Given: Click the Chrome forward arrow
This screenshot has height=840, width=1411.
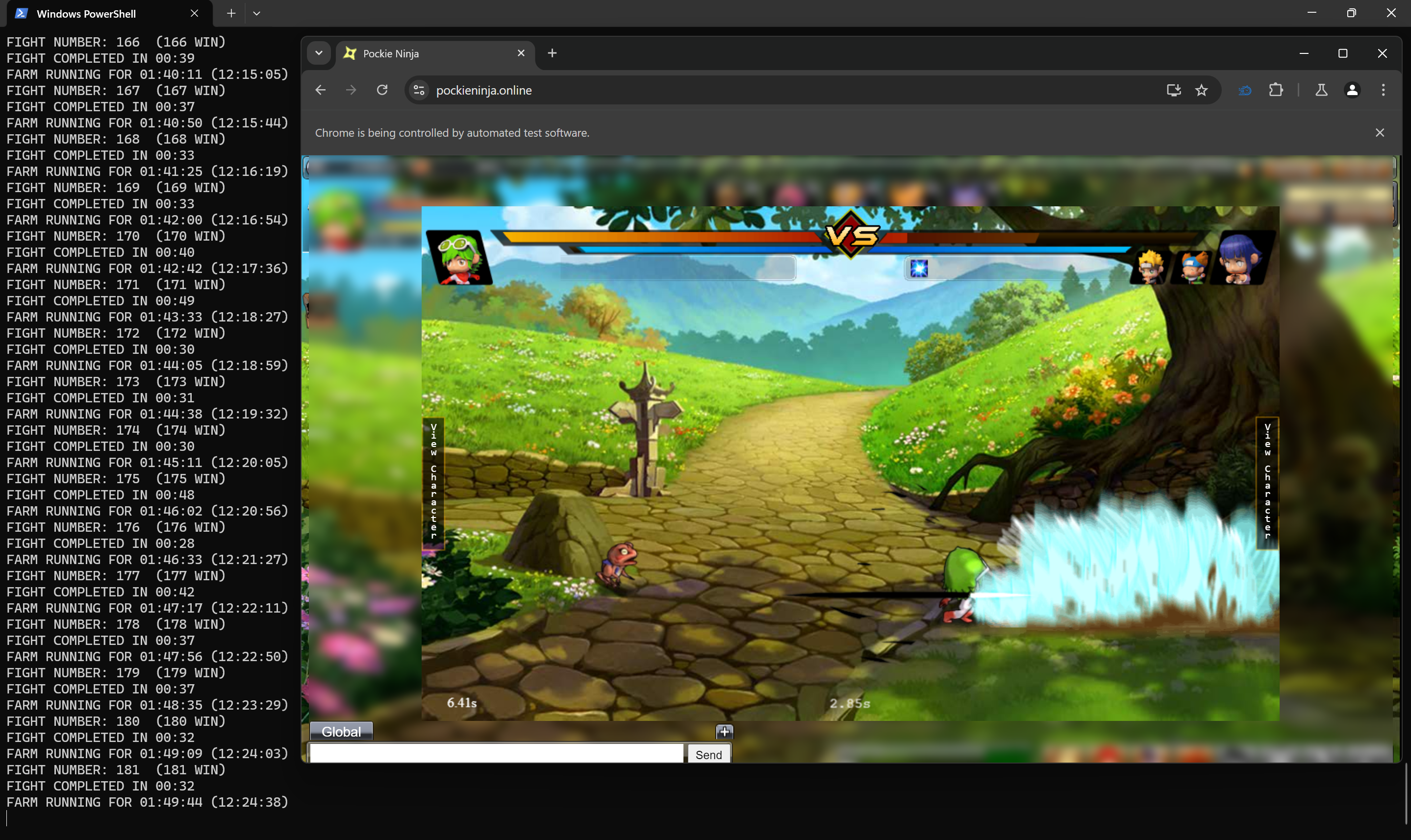Looking at the screenshot, I should point(351,90).
